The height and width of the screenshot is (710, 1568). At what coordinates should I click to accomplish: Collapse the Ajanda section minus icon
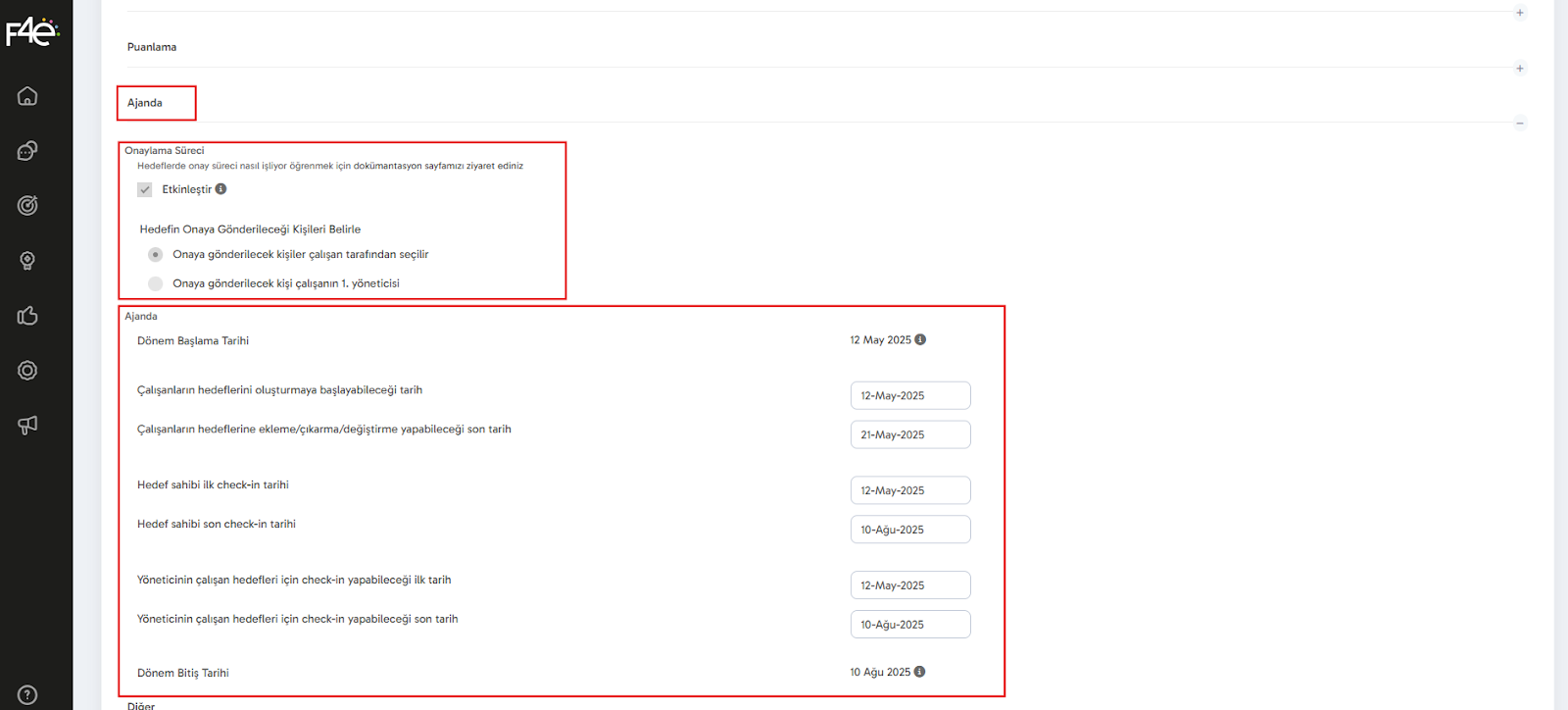(x=1520, y=124)
